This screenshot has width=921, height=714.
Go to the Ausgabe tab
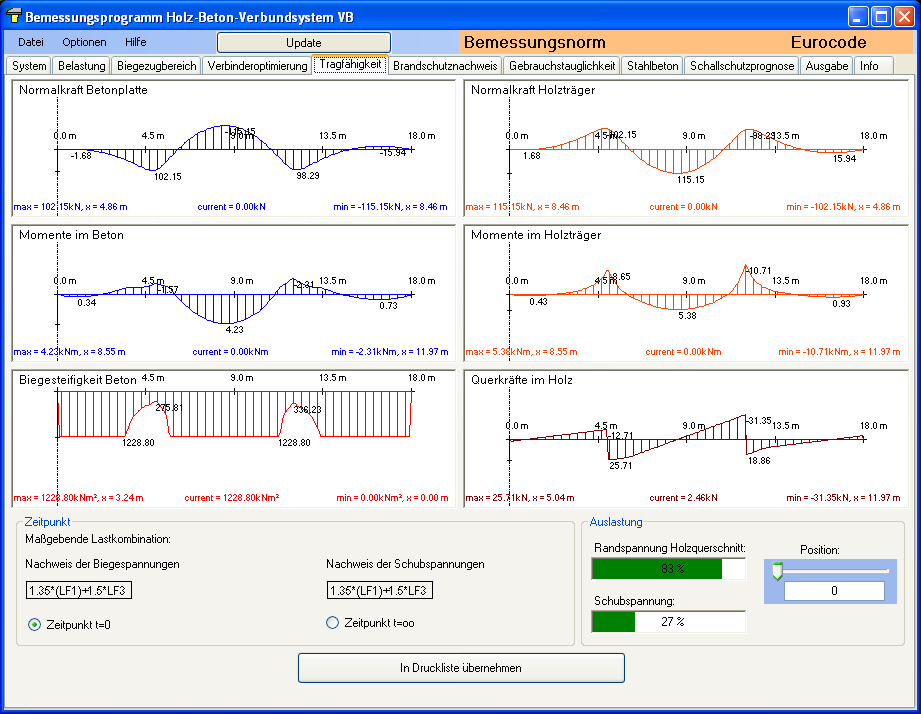[x=827, y=66]
